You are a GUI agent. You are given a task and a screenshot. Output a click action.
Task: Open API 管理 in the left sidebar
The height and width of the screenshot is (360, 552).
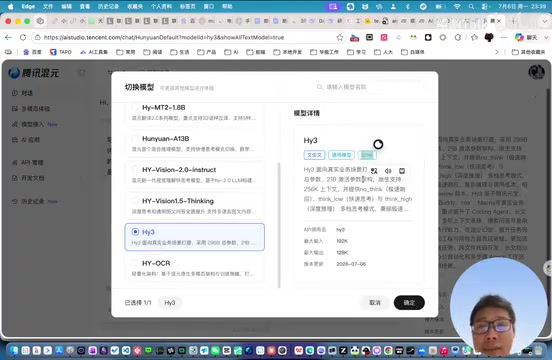pyautogui.click(x=27, y=163)
